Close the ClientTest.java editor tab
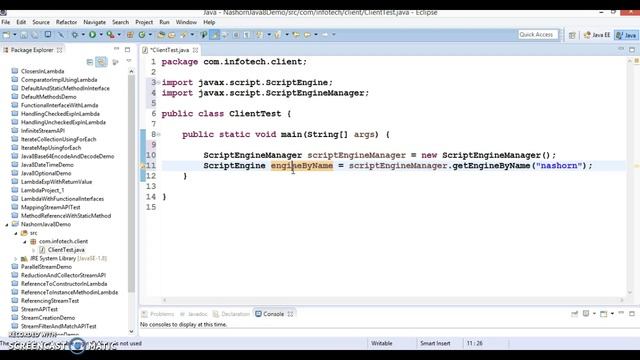 (x=196, y=50)
